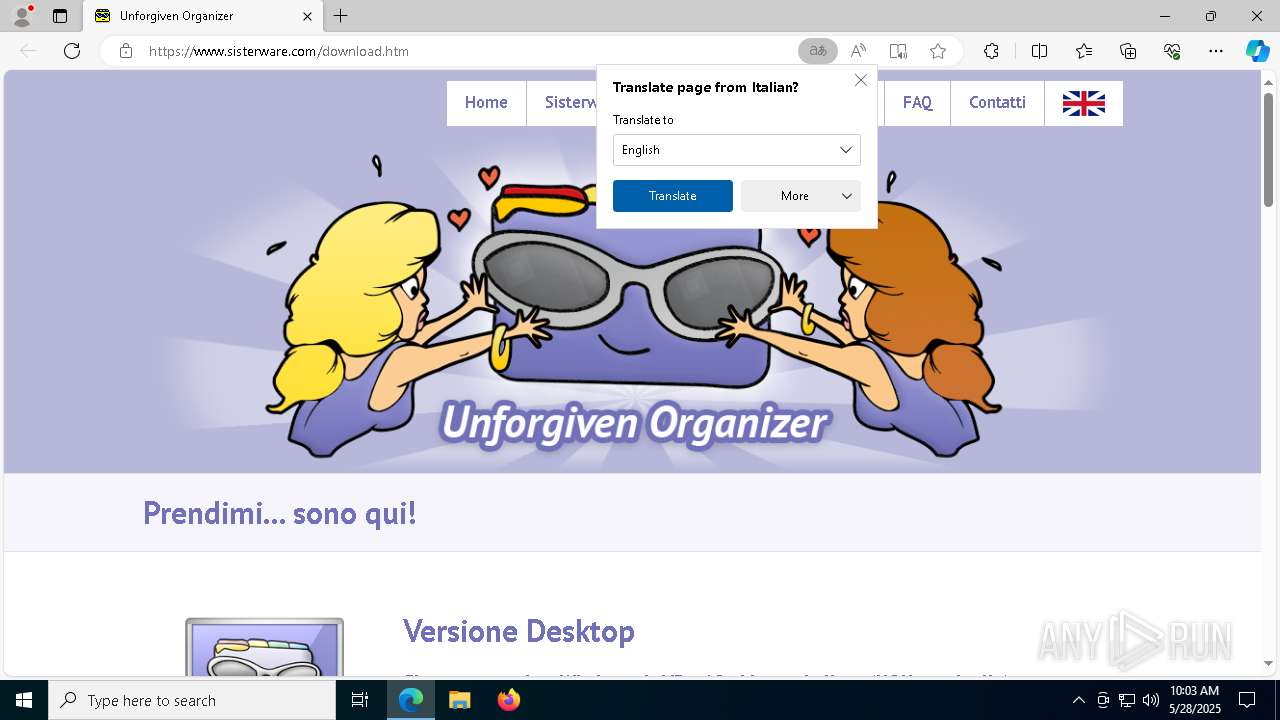
Task: Open the tab actions menu icon
Action: (x=60, y=16)
